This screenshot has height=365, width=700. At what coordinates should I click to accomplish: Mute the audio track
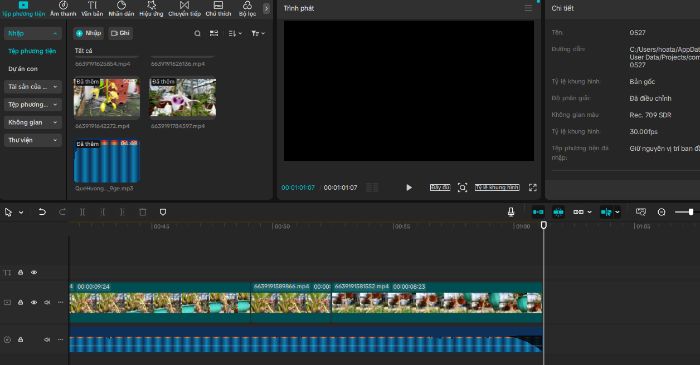47,340
